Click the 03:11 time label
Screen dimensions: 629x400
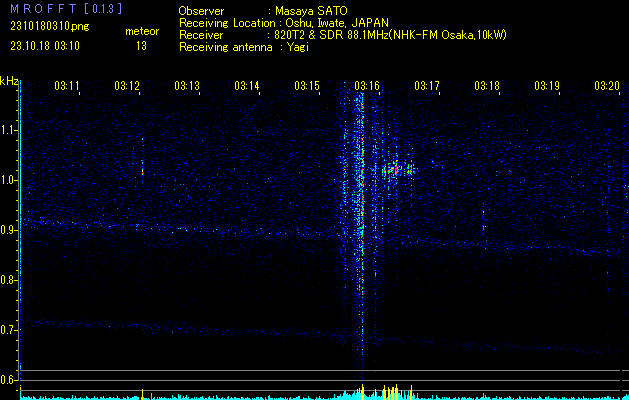point(67,87)
